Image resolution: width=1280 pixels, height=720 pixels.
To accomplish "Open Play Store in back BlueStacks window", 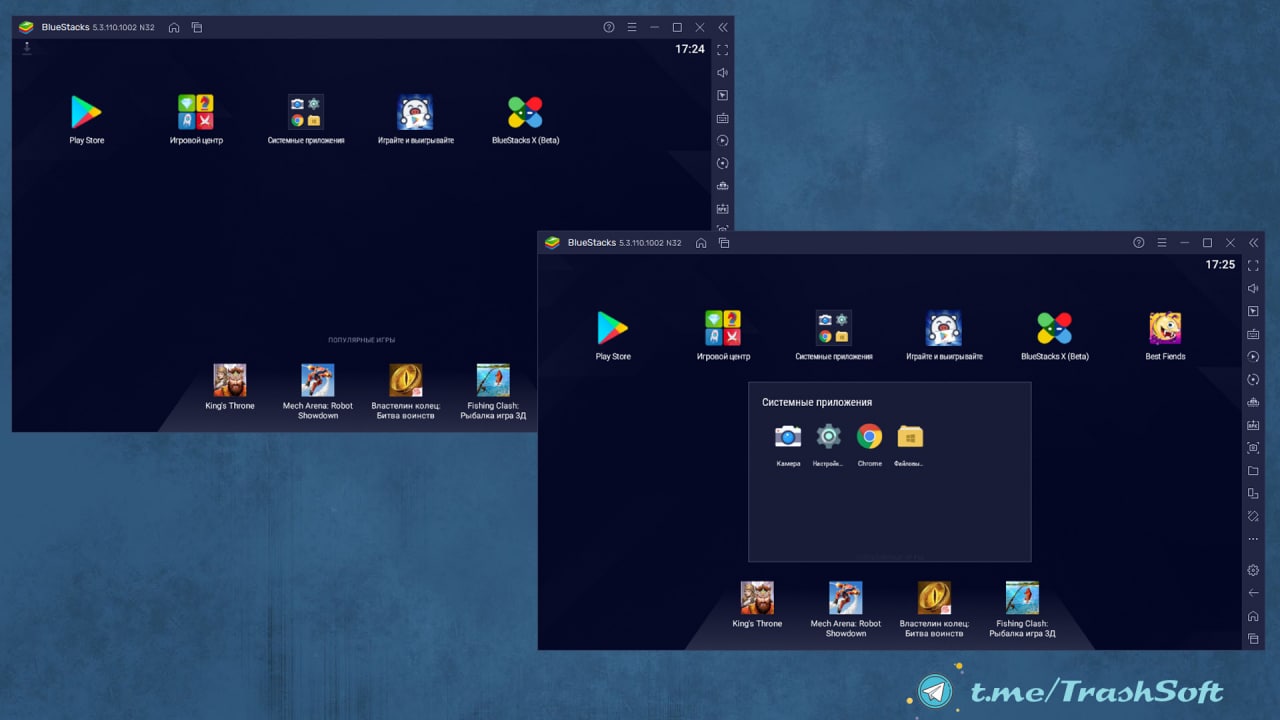I will 86,112.
